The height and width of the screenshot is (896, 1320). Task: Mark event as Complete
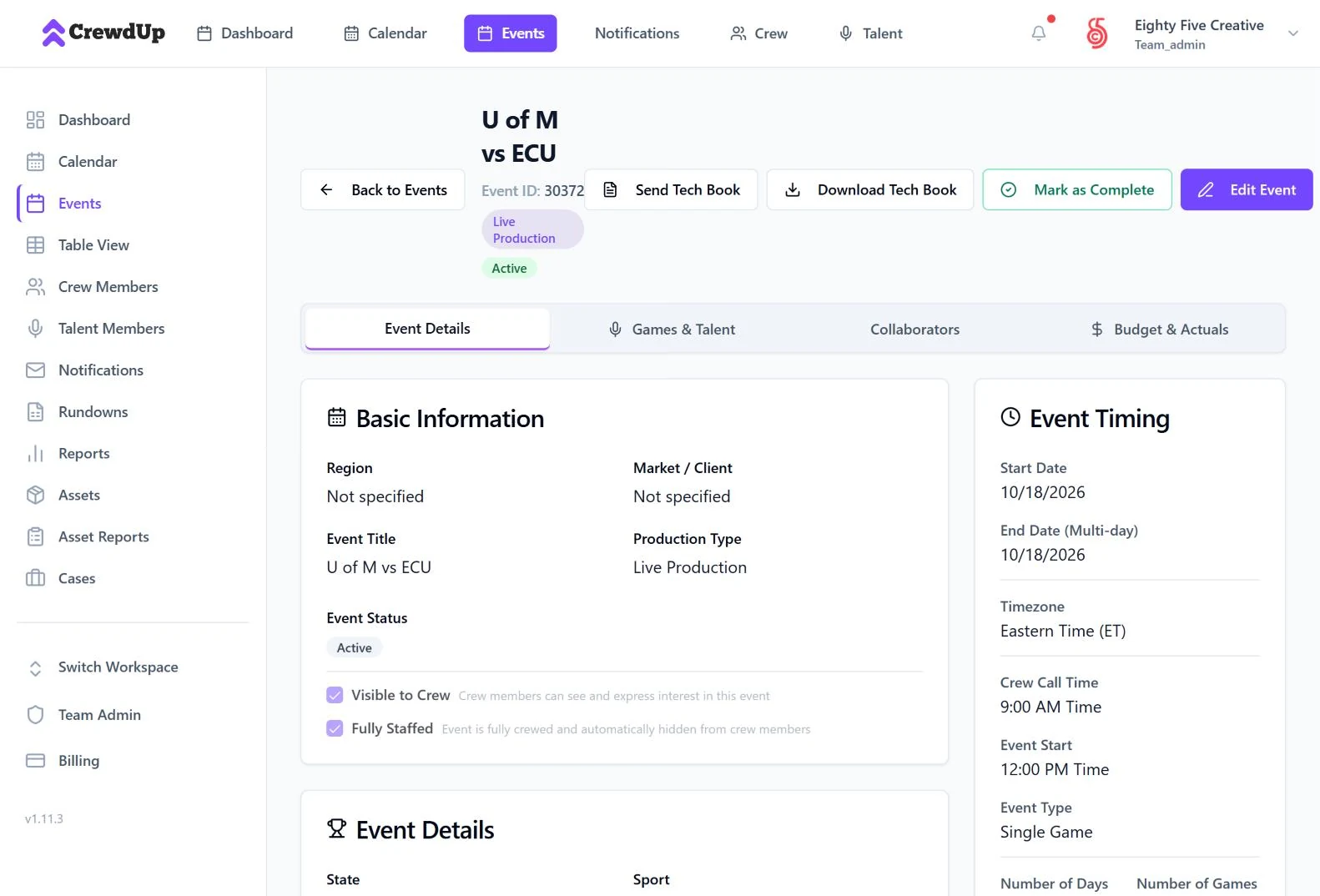[x=1077, y=190]
